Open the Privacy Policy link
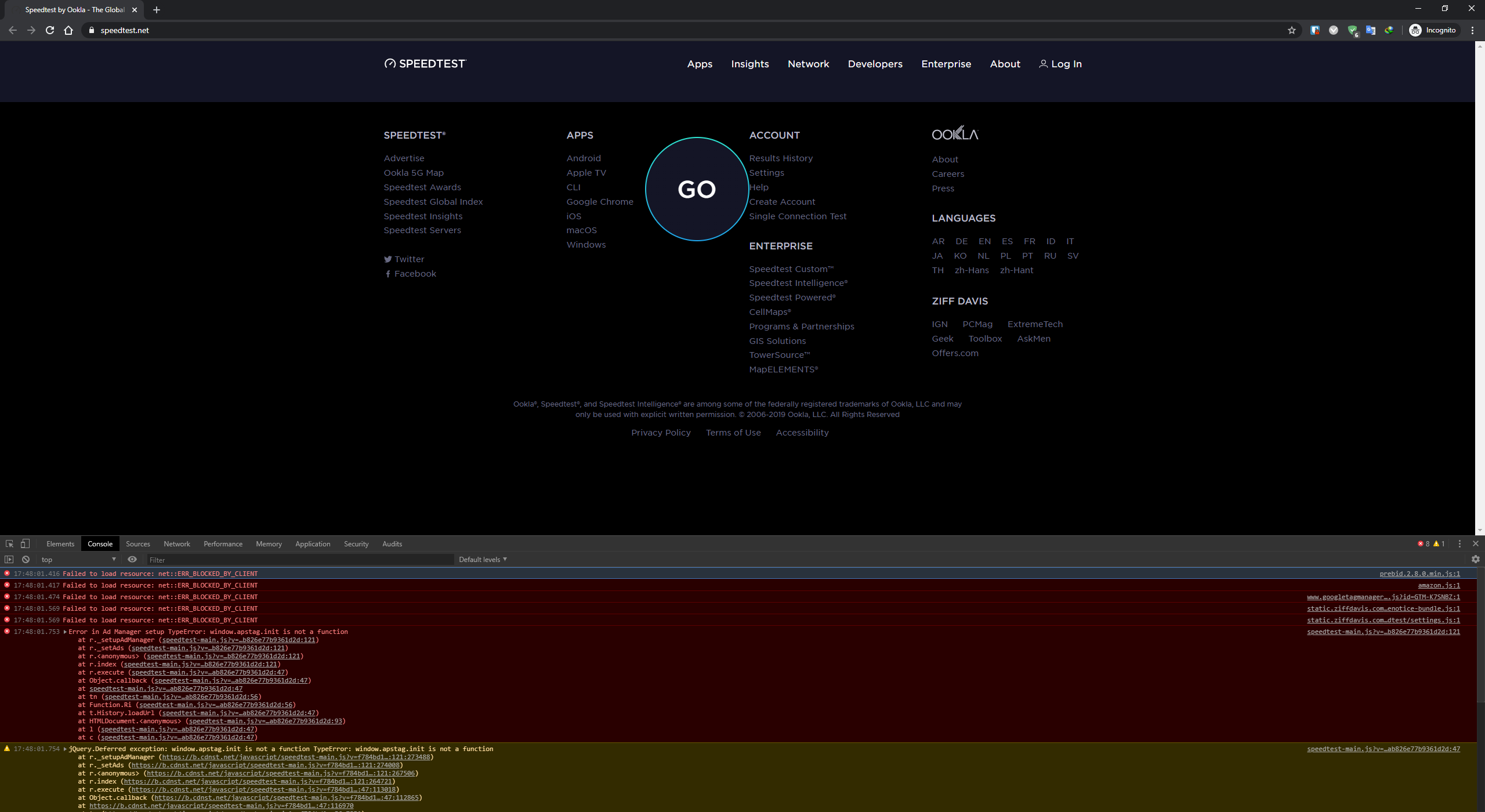The width and height of the screenshot is (1485, 812). [x=661, y=433]
